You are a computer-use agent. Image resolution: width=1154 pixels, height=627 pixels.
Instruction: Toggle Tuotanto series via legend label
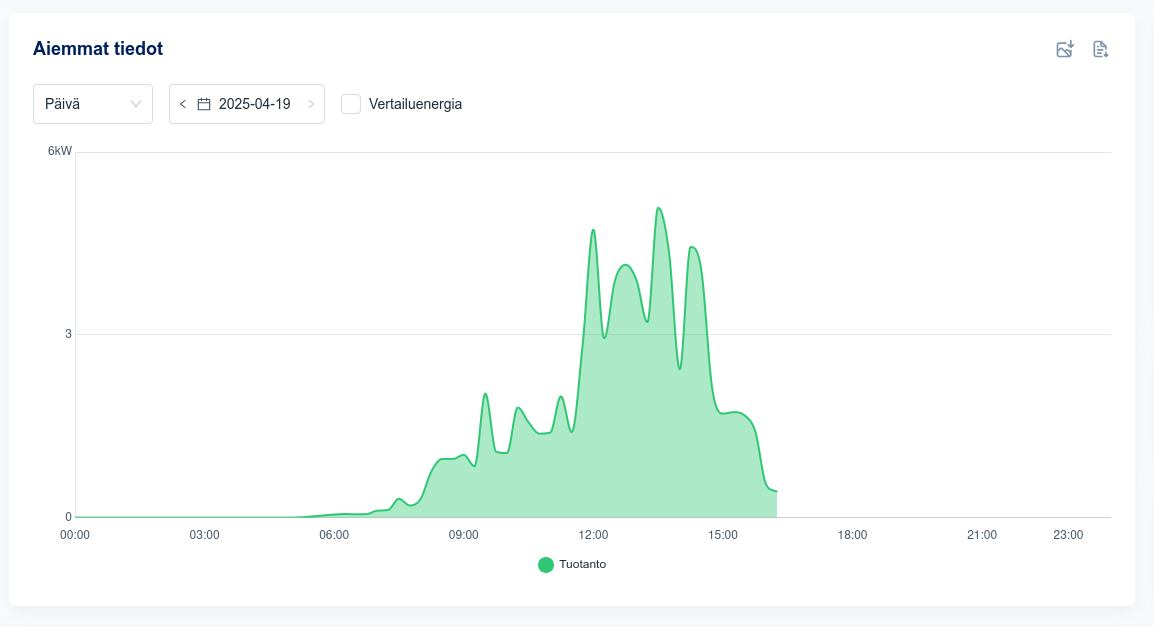[x=582, y=564]
